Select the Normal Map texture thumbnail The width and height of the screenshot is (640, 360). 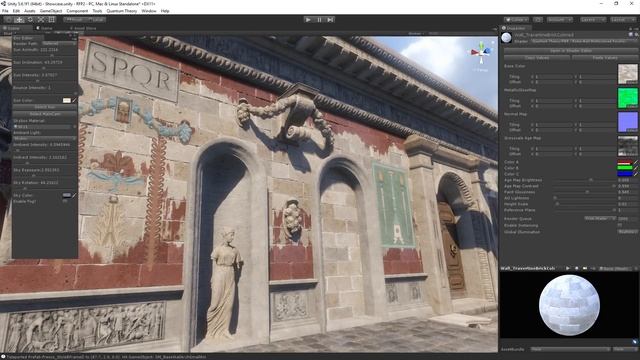[627, 122]
